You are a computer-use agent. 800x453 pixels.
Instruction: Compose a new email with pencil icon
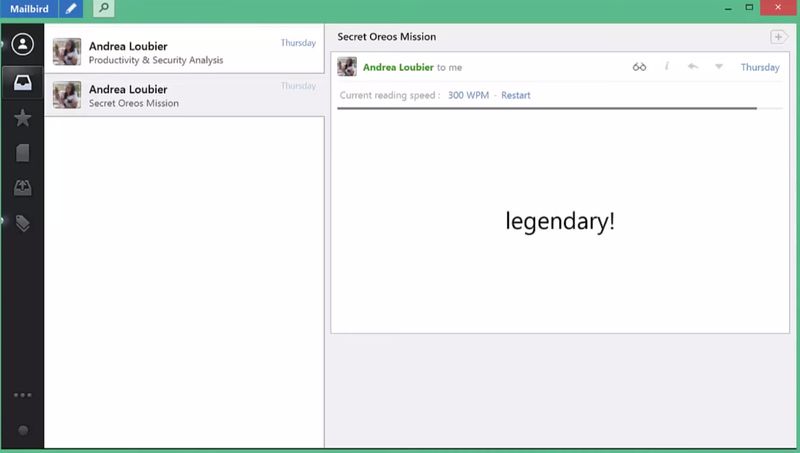coord(71,9)
